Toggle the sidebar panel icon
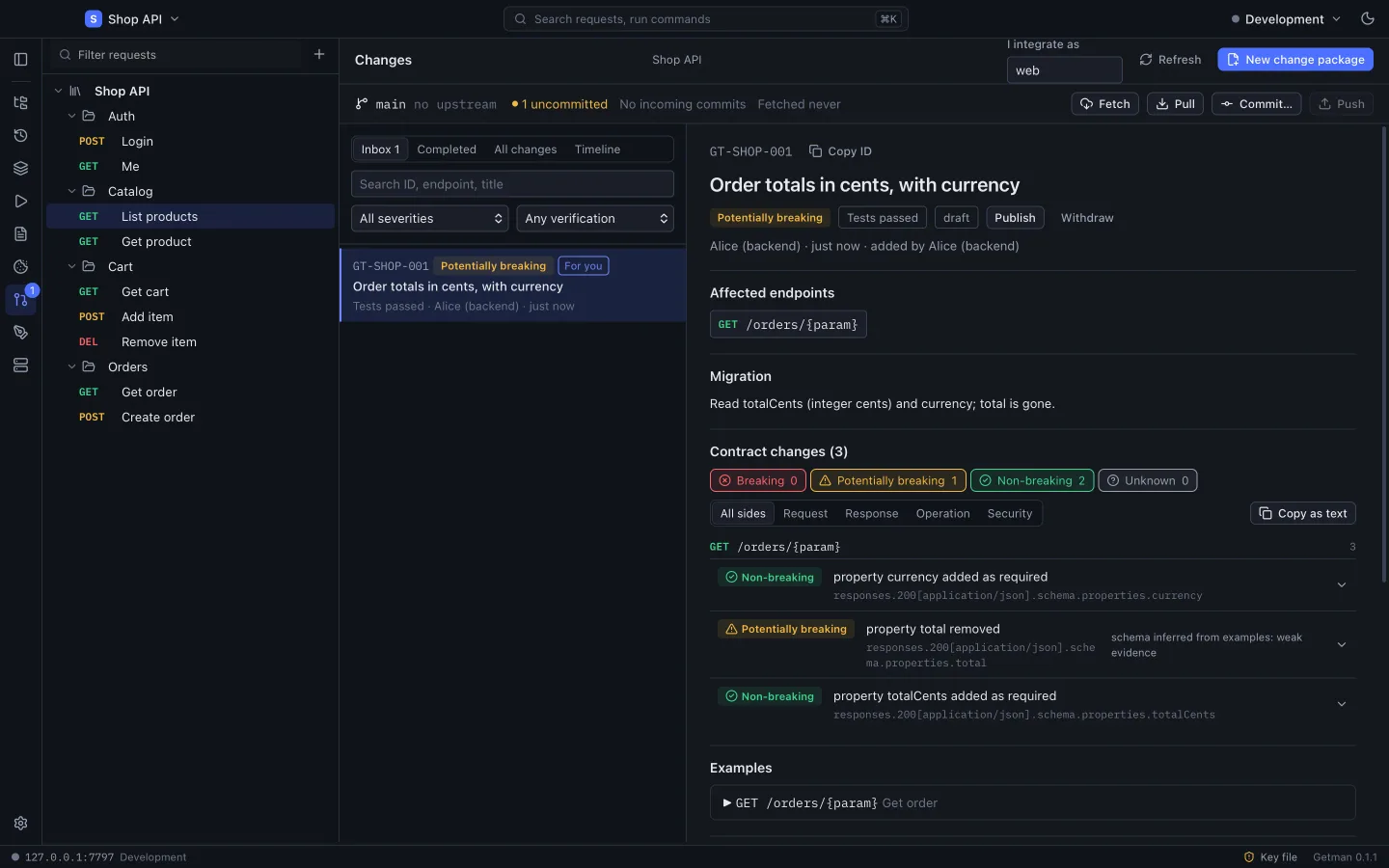Screen dimensions: 1389x868 pyautogui.click(x=20, y=59)
